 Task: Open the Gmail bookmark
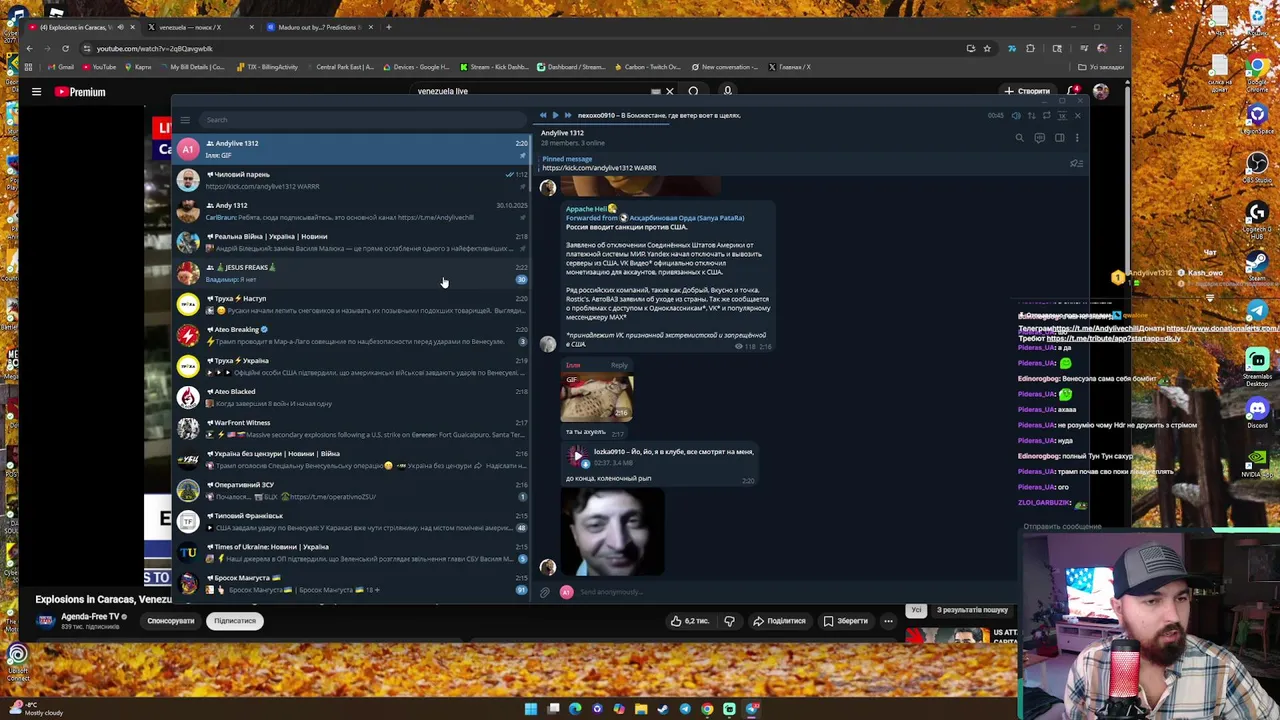pos(61,67)
